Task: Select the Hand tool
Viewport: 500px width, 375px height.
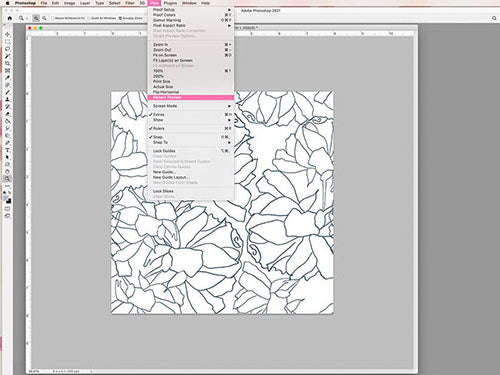Action: pyautogui.click(x=7, y=171)
